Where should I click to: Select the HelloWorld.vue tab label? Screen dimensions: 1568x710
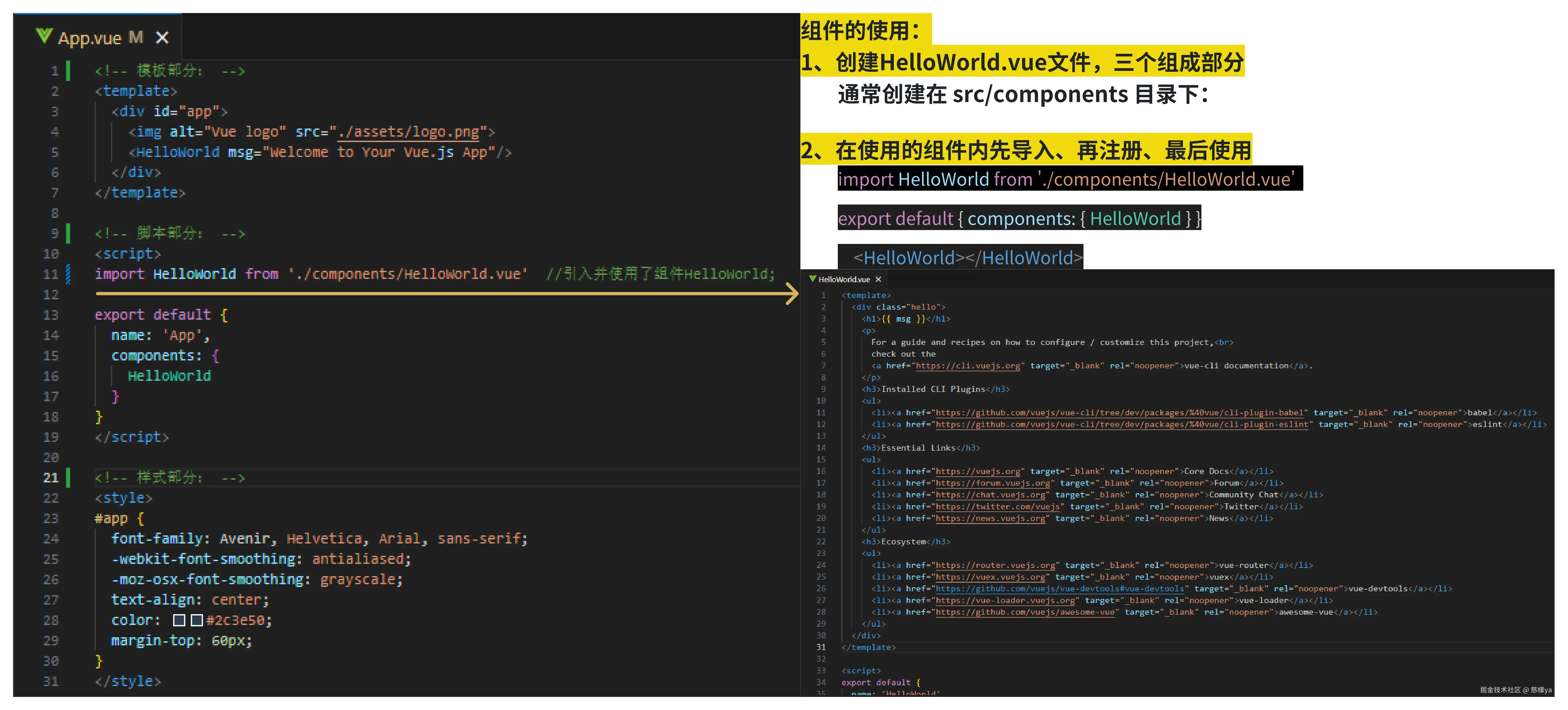coord(844,279)
